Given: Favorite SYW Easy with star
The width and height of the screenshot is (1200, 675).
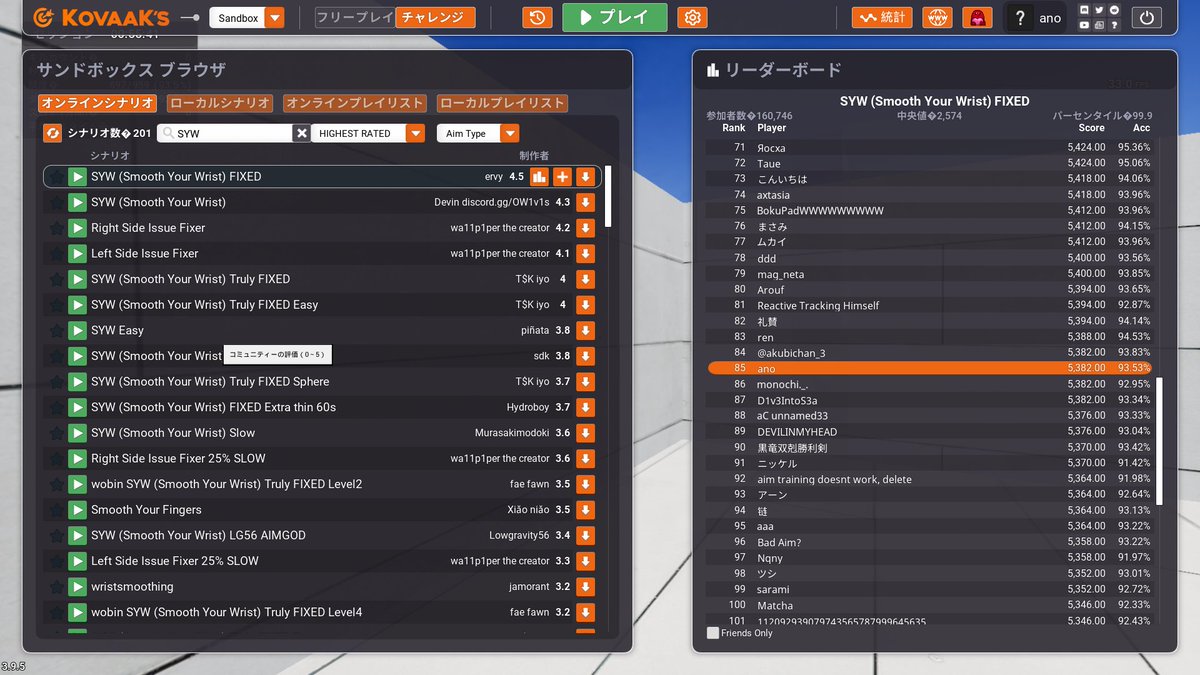Looking at the screenshot, I should [x=56, y=330].
